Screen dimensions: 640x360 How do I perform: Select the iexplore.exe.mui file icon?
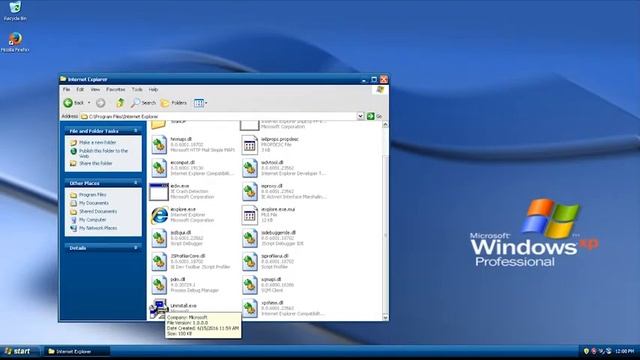click(249, 215)
